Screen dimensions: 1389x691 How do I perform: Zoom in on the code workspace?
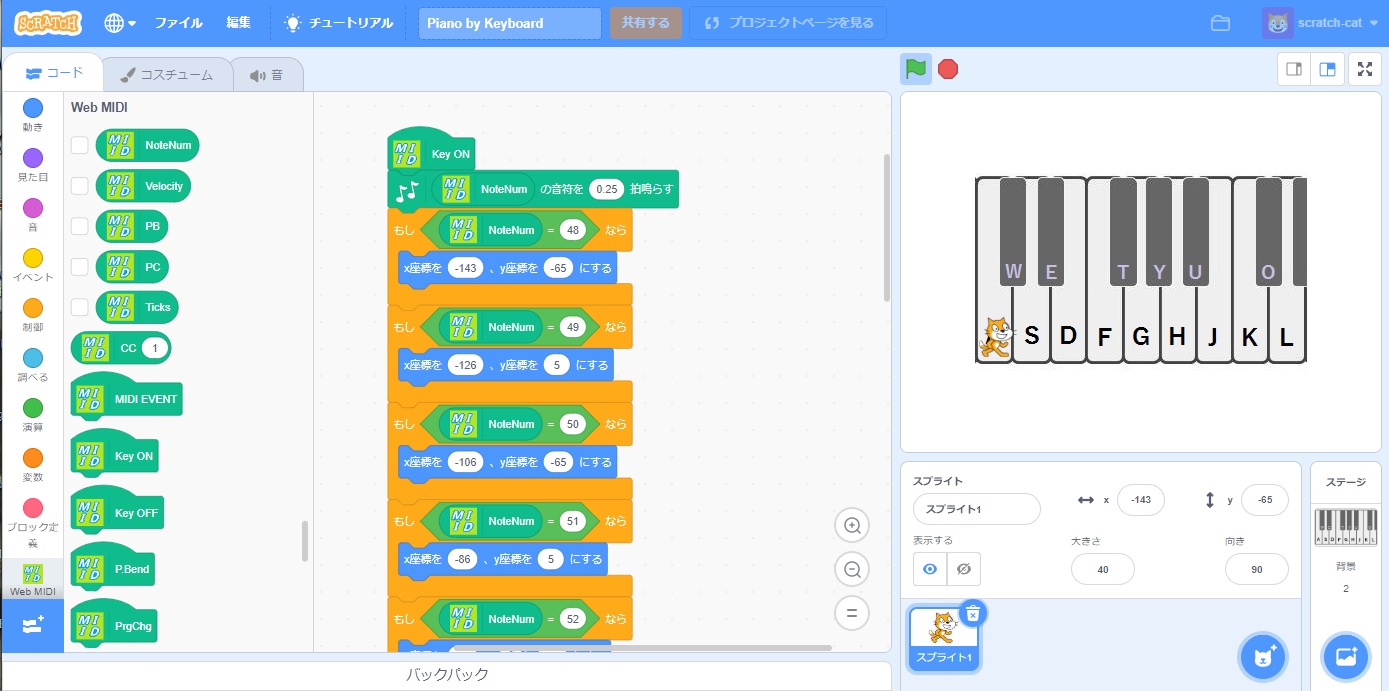pos(852,525)
